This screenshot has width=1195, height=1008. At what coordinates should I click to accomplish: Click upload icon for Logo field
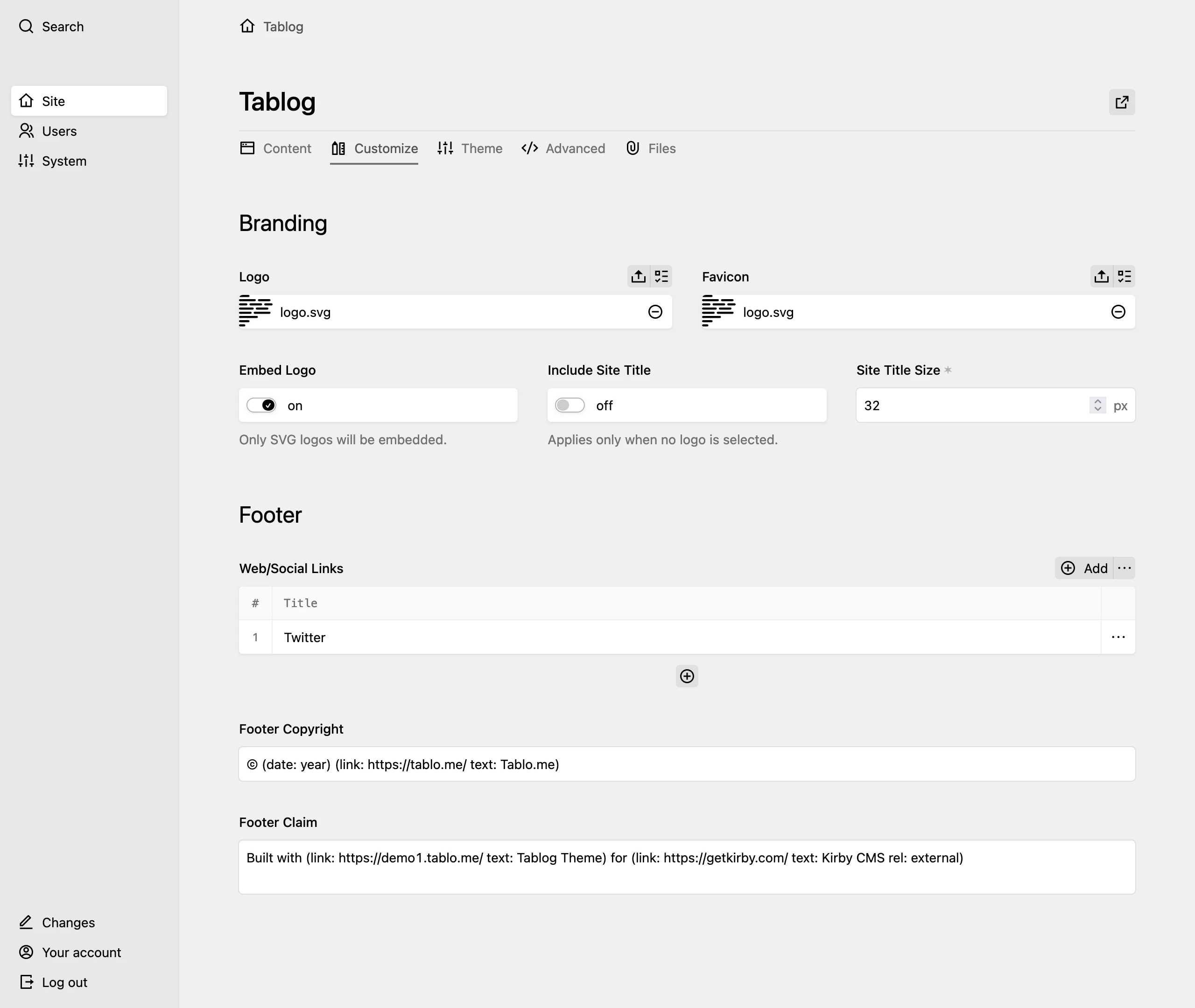point(639,277)
